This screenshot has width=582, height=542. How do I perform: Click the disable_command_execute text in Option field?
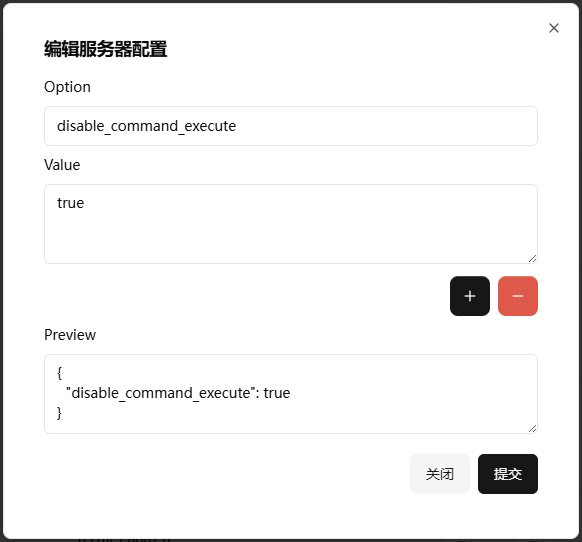coord(146,126)
